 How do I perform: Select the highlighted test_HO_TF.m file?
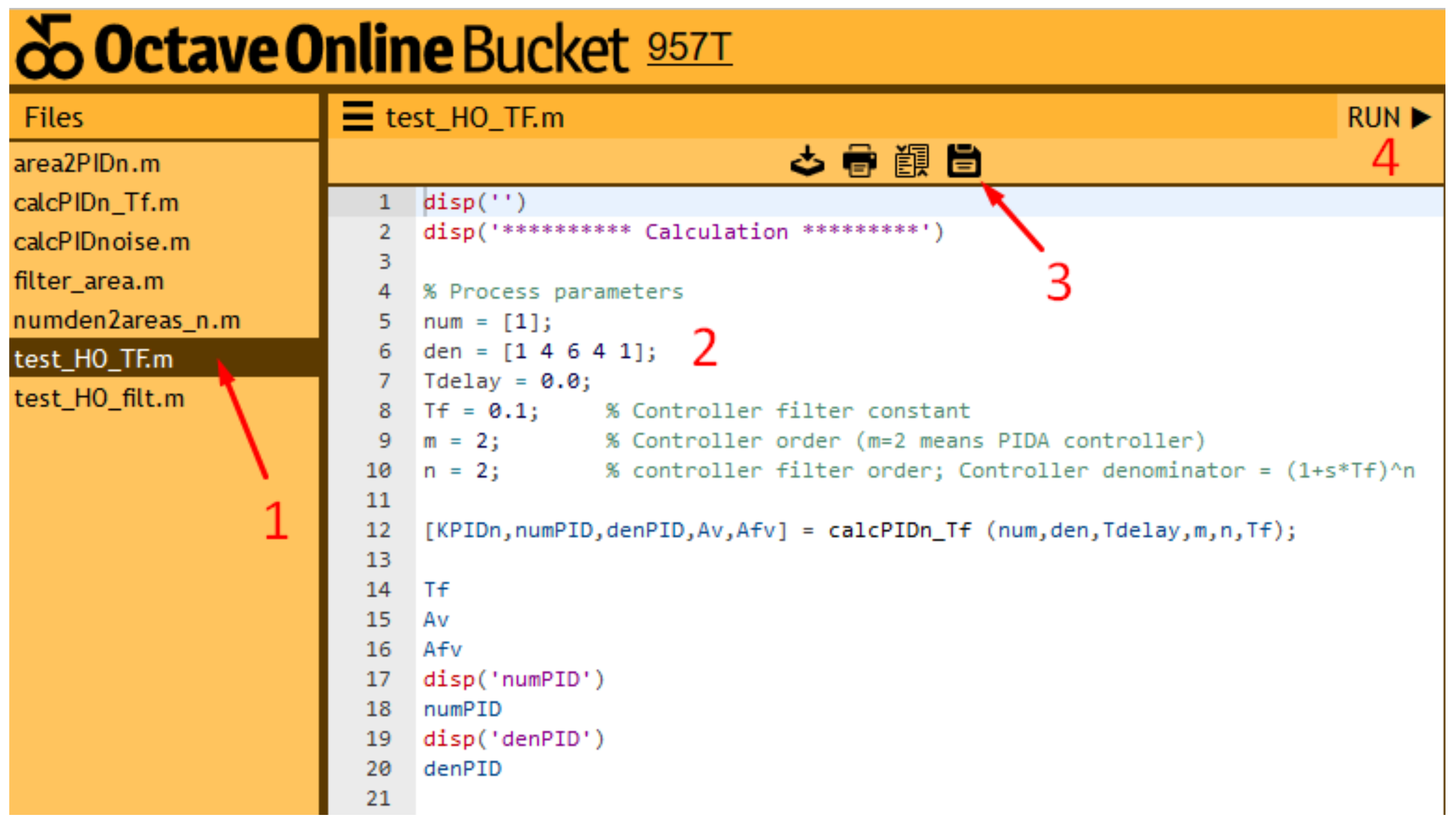pos(93,360)
